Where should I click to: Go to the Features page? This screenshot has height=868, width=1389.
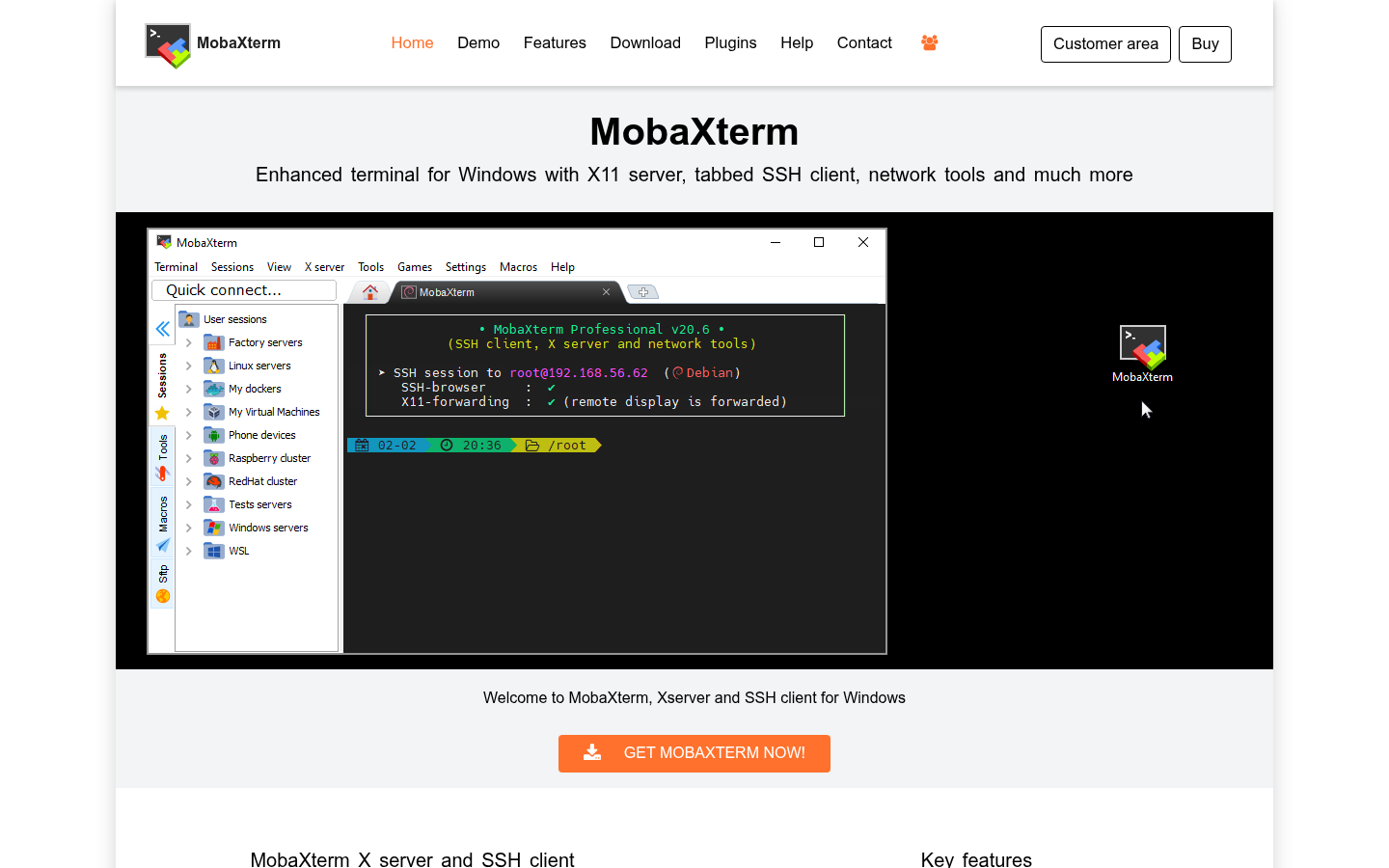(x=555, y=42)
